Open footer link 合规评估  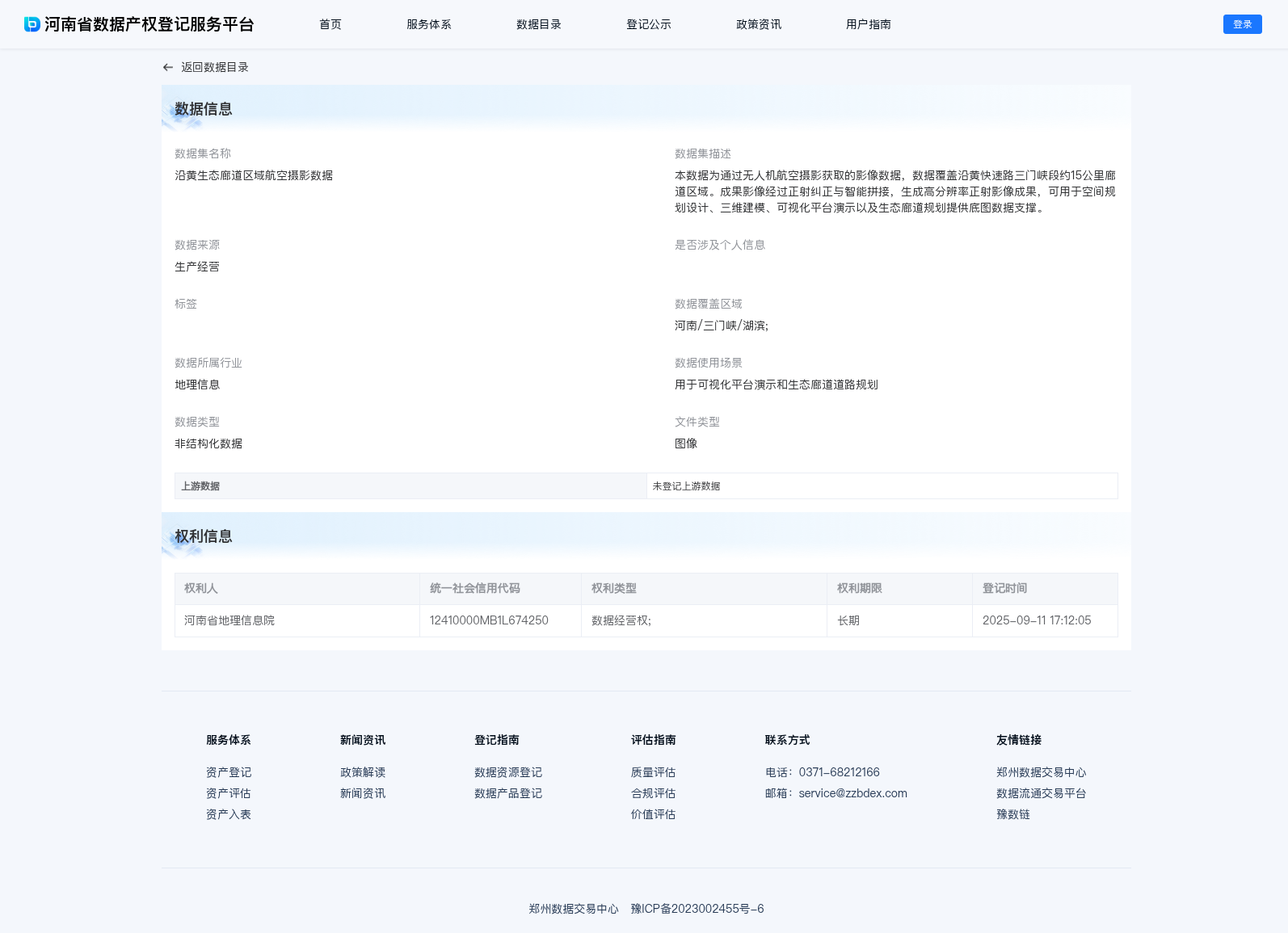point(654,793)
